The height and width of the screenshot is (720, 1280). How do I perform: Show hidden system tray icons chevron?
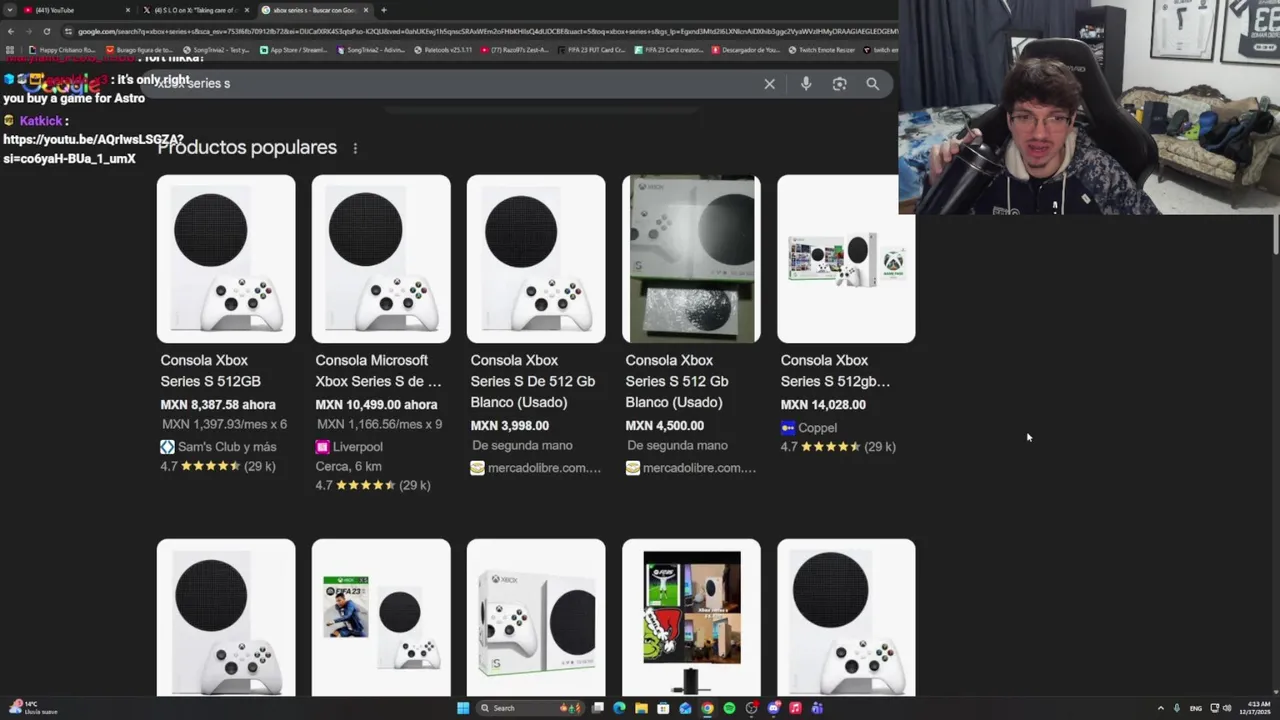point(1160,708)
